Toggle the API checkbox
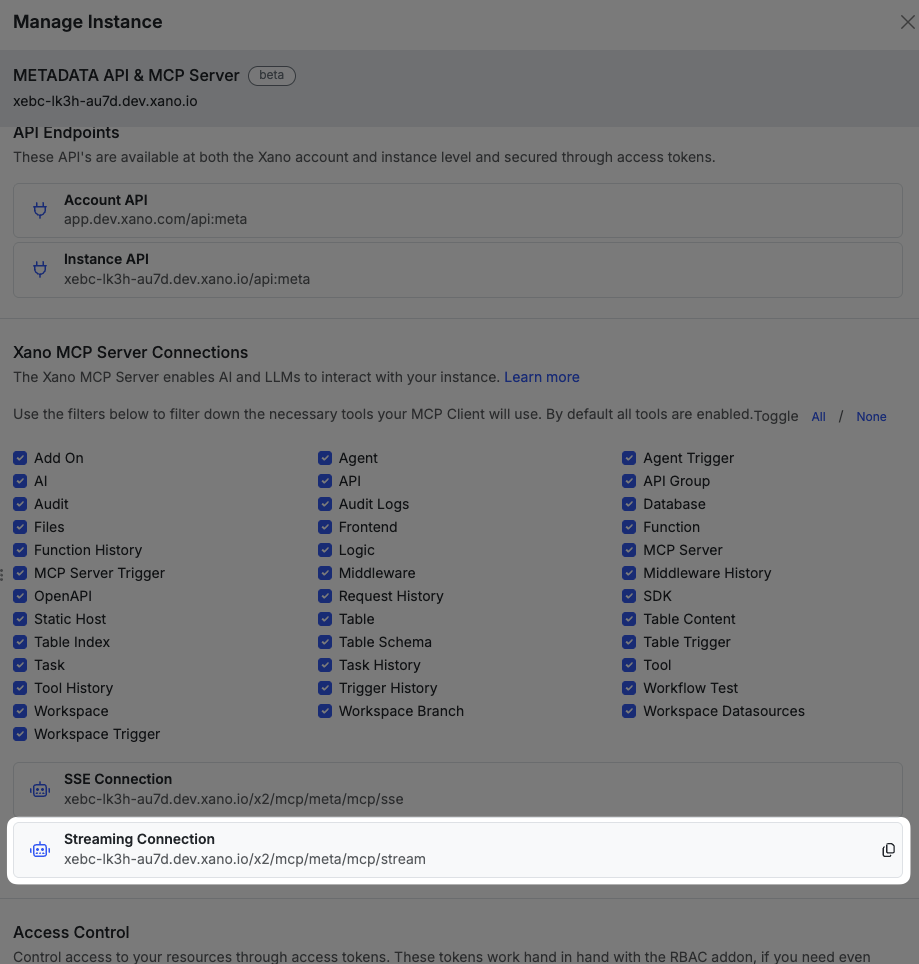Screen dimensions: 919x964 pyautogui.click(x=325, y=481)
